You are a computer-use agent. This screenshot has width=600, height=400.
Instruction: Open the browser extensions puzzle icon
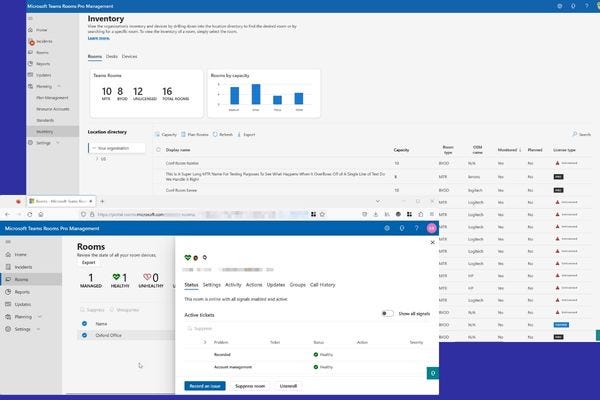421,214
